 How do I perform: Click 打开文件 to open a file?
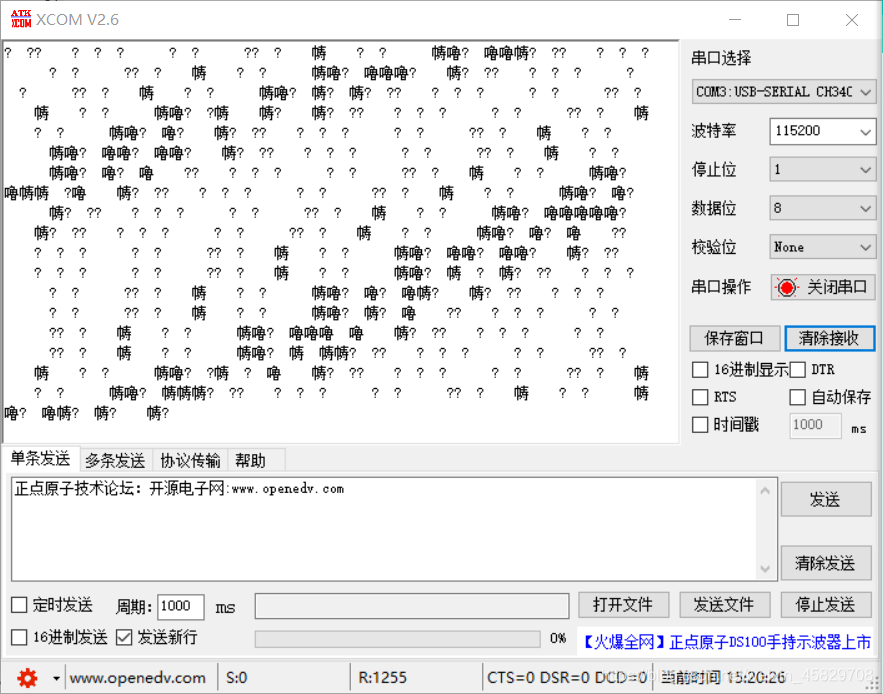click(623, 604)
